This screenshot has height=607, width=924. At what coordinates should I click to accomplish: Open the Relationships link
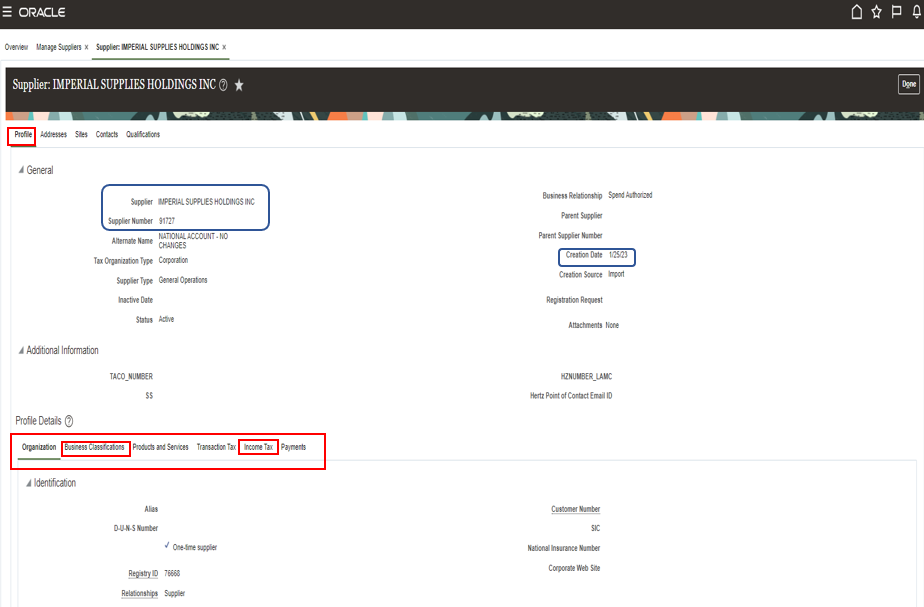tap(140, 593)
